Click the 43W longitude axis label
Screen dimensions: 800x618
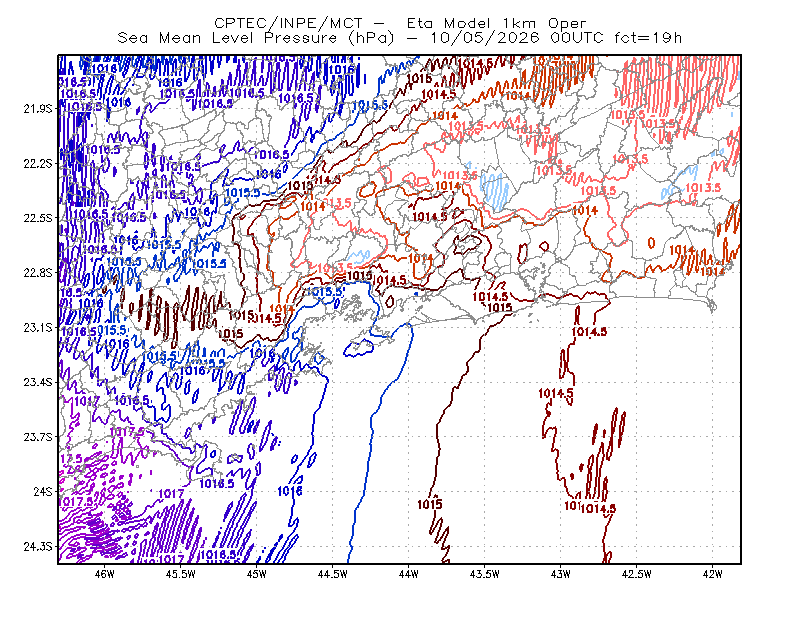(560, 574)
